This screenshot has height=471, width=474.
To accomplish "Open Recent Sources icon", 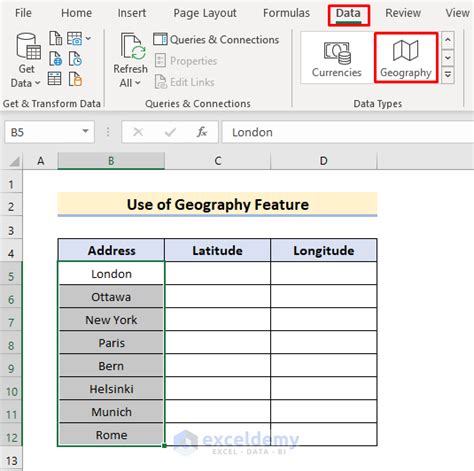I will 75,59.
